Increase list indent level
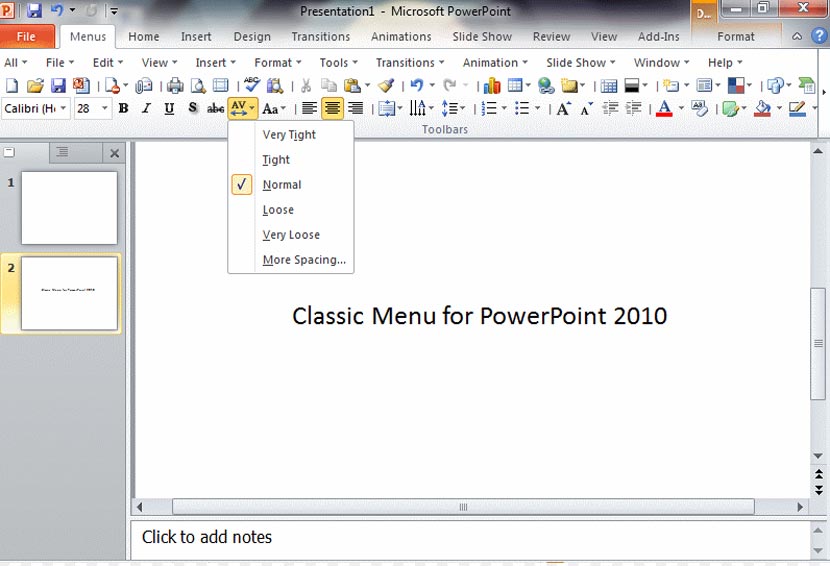The width and height of the screenshot is (830, 566). click(x=634, y=109)
